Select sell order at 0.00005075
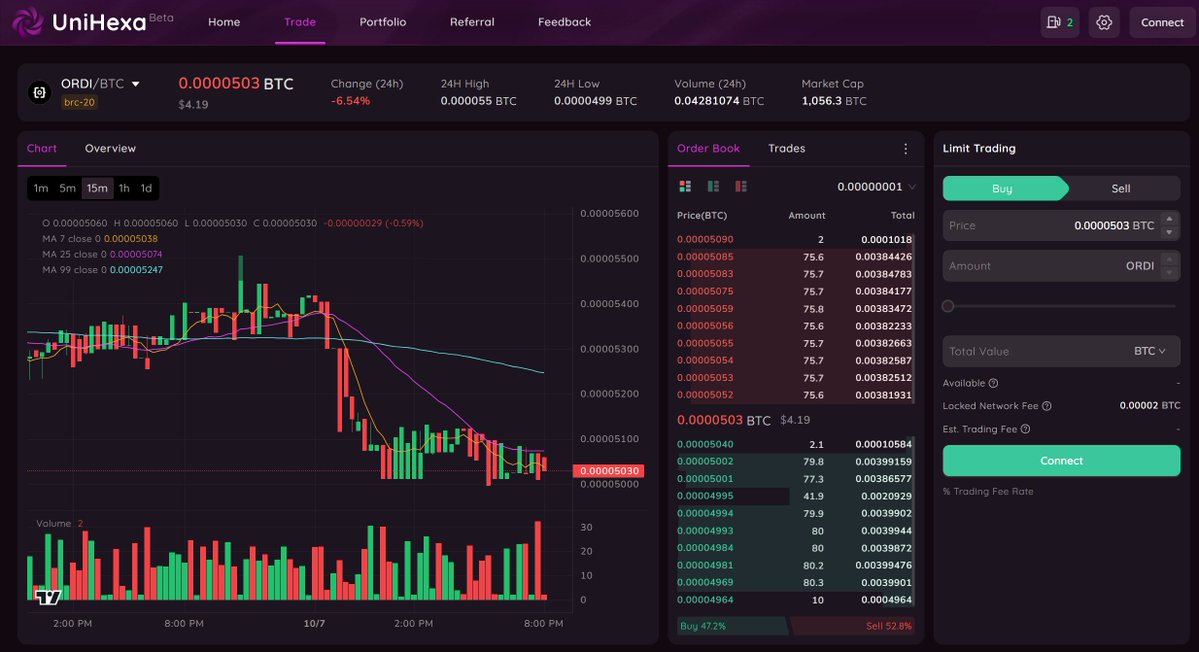The height and width of the screenshot is (652, 1199). (795, 291)
